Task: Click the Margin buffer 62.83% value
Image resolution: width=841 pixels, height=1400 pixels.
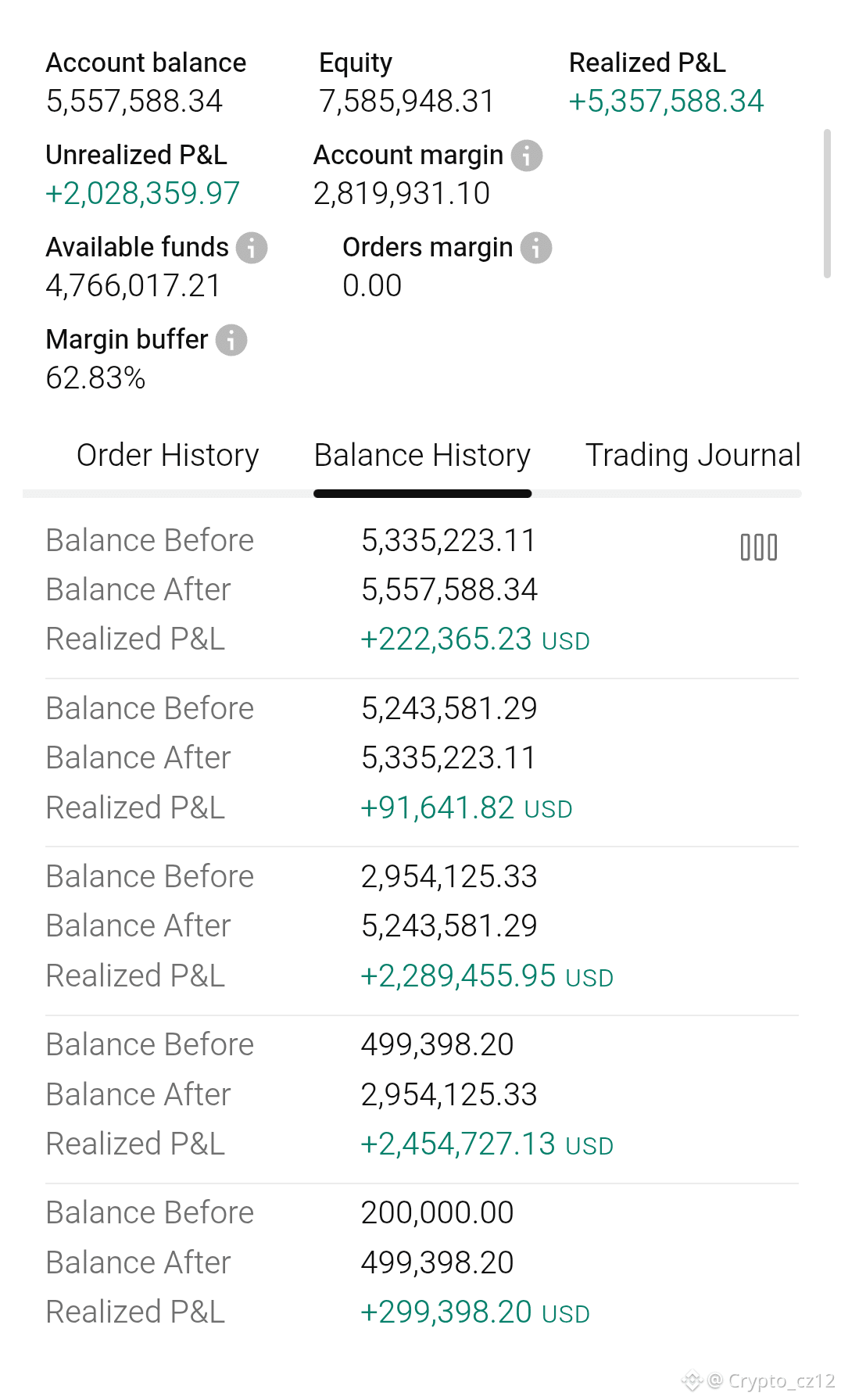Action: pyautogui.click(x=95, y=378)
